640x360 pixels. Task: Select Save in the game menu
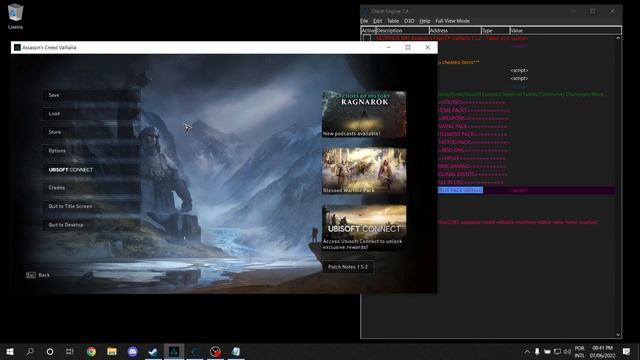coord(91,95)
